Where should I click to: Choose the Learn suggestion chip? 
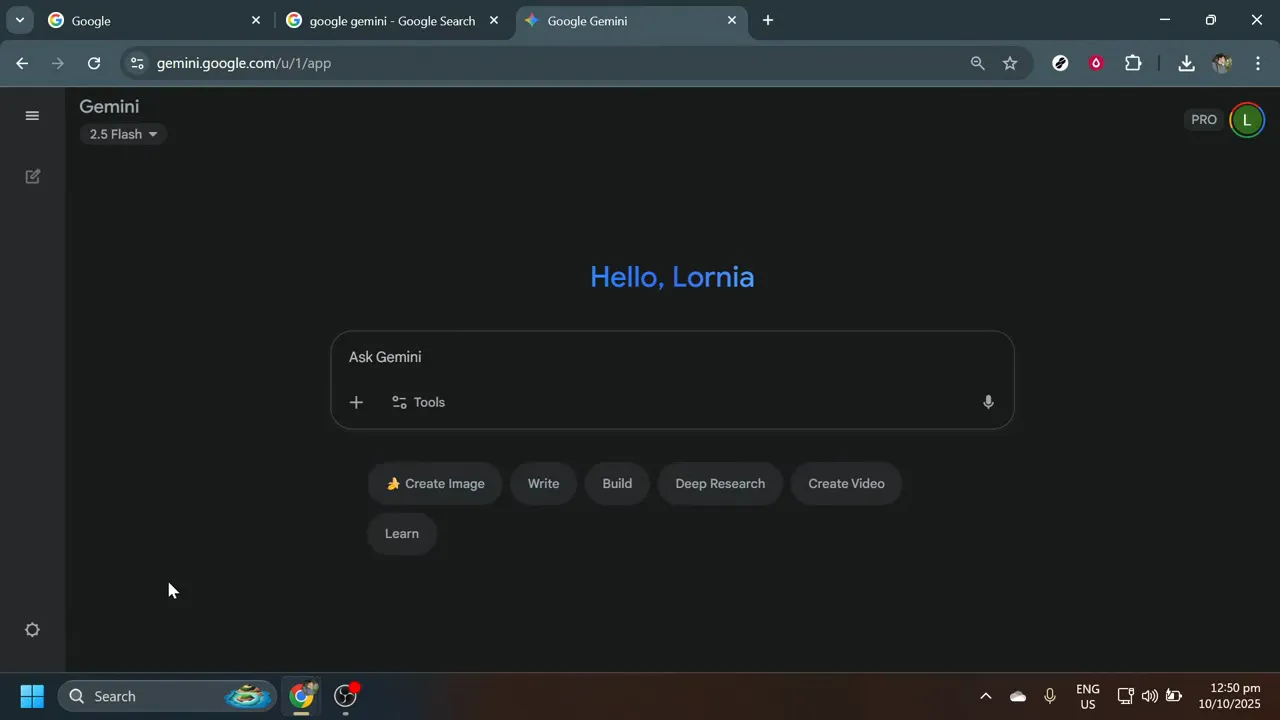pos(402,534)
